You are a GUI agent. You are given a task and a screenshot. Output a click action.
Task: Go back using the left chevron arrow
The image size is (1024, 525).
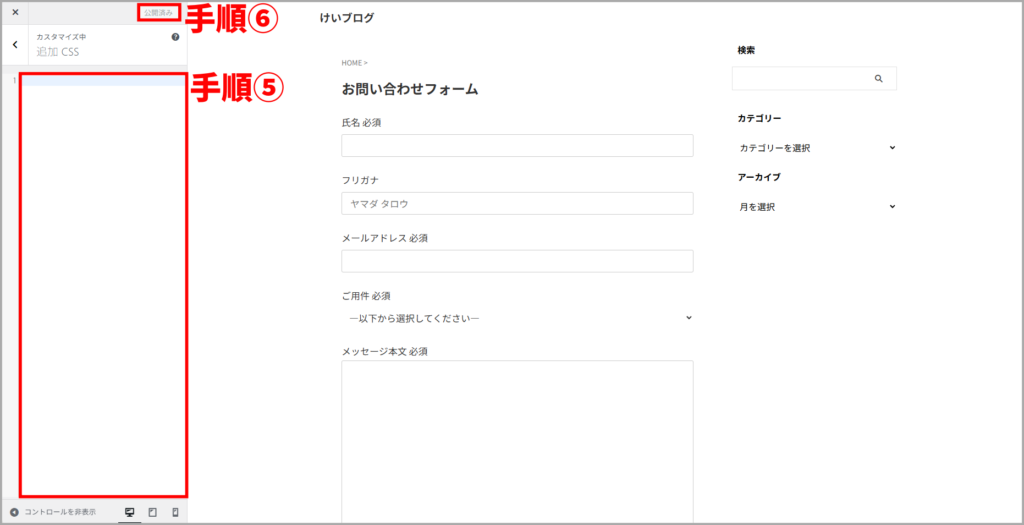coord(15,45)
